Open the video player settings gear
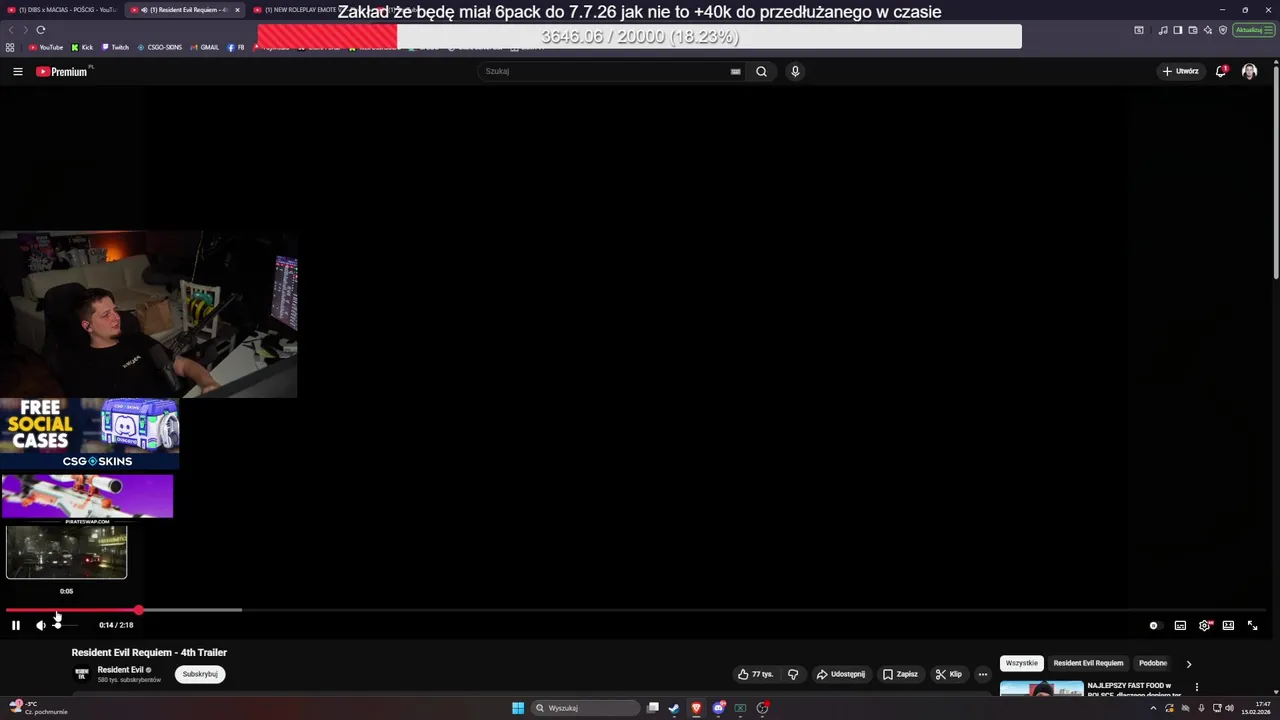Viewport: 1280px width, 720px height. tap(1205, 625)
